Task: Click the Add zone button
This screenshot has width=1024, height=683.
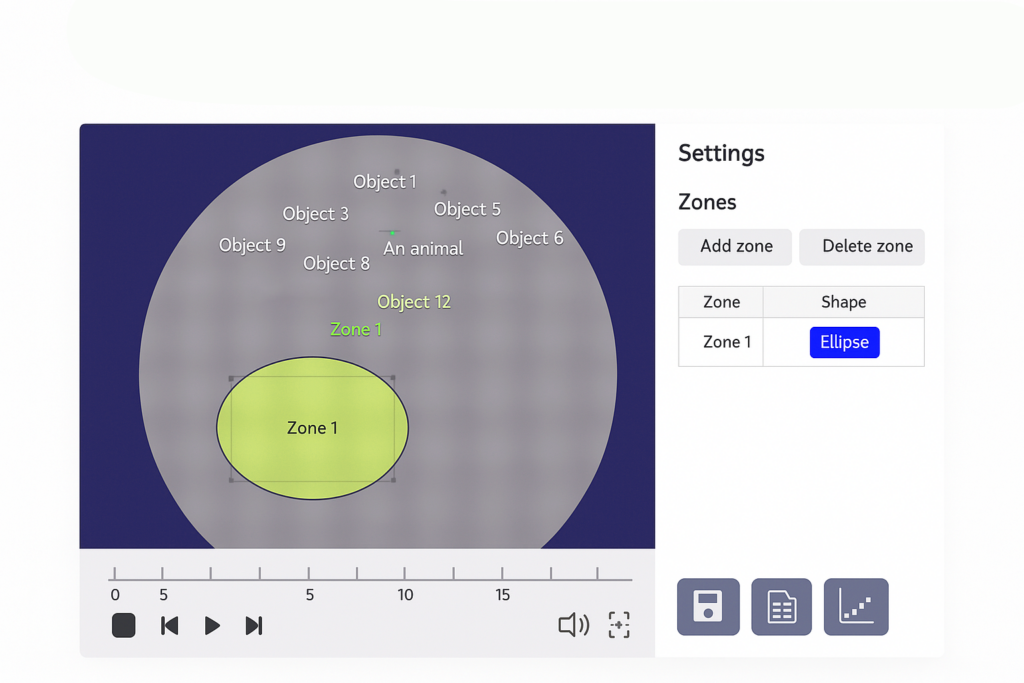Action: 735,247
